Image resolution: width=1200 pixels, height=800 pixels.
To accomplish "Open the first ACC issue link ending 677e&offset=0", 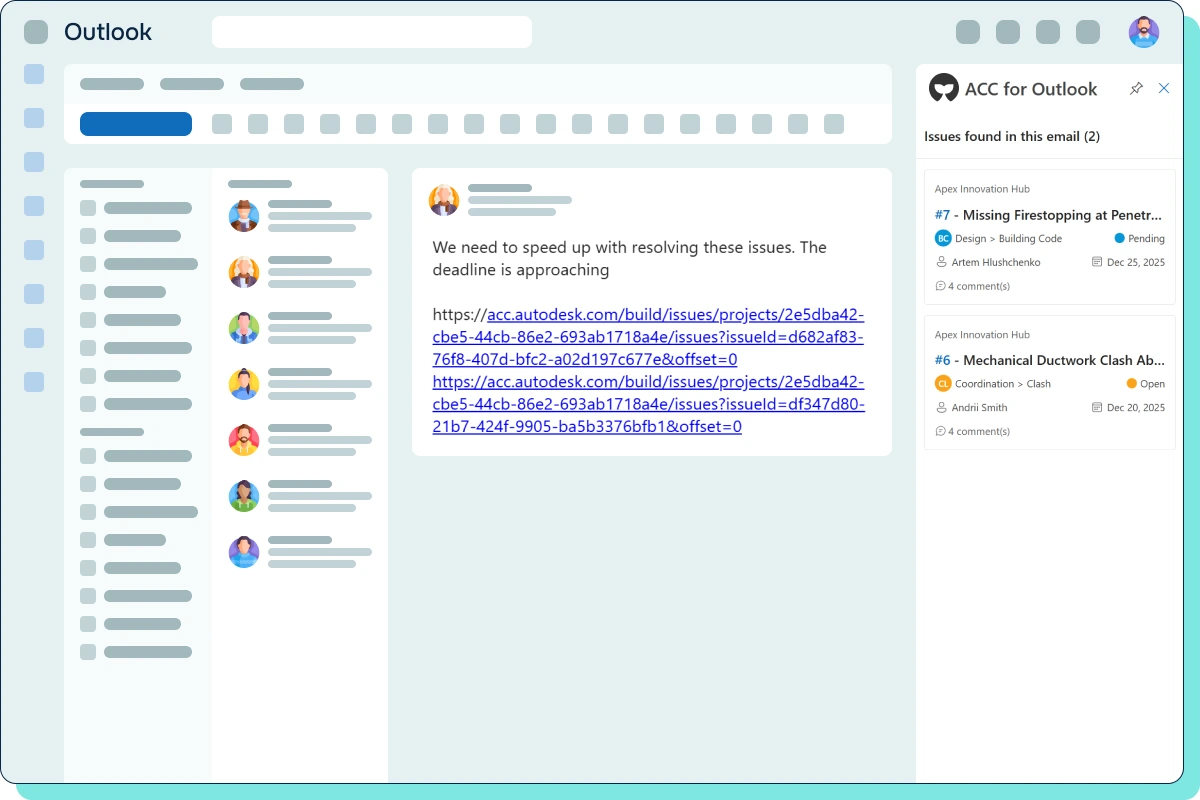I will click(x=648, y=337).
